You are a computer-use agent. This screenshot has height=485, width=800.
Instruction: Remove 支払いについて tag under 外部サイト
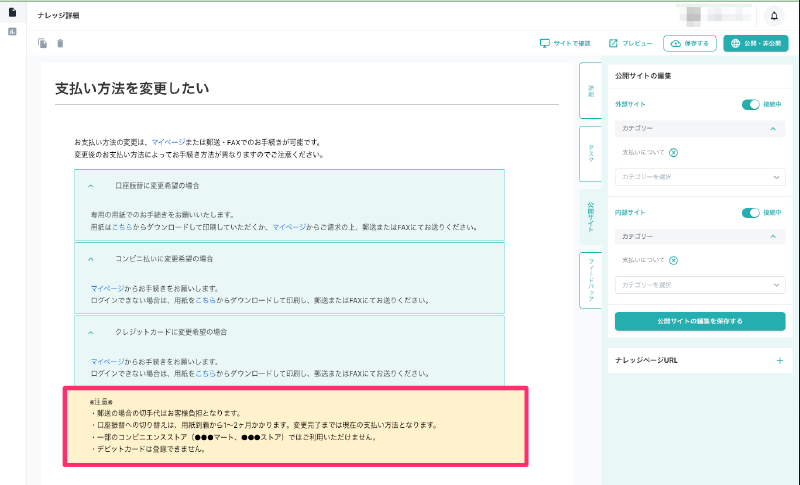pos(673,152)
